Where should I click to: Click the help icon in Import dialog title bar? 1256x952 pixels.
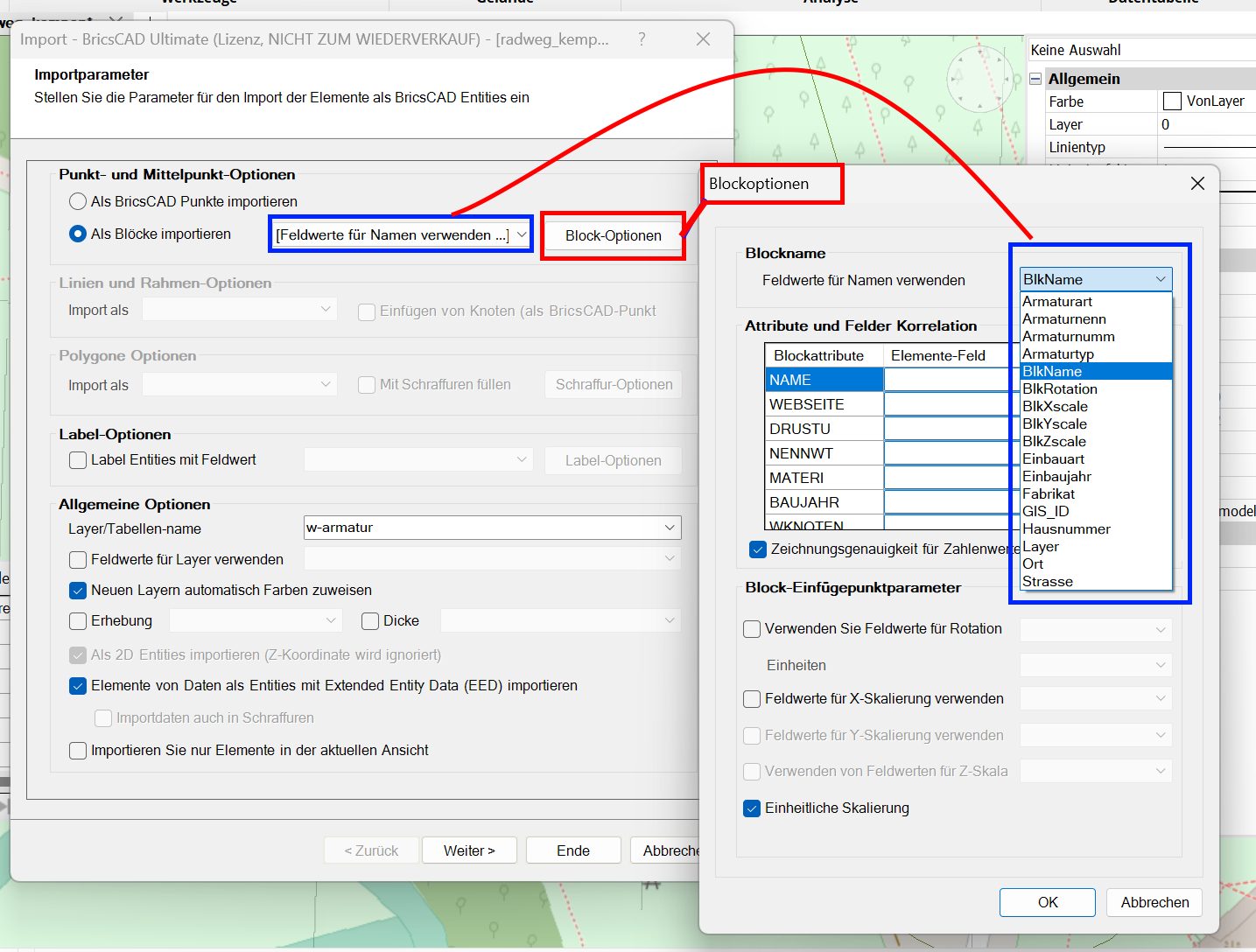pos(642,38)
